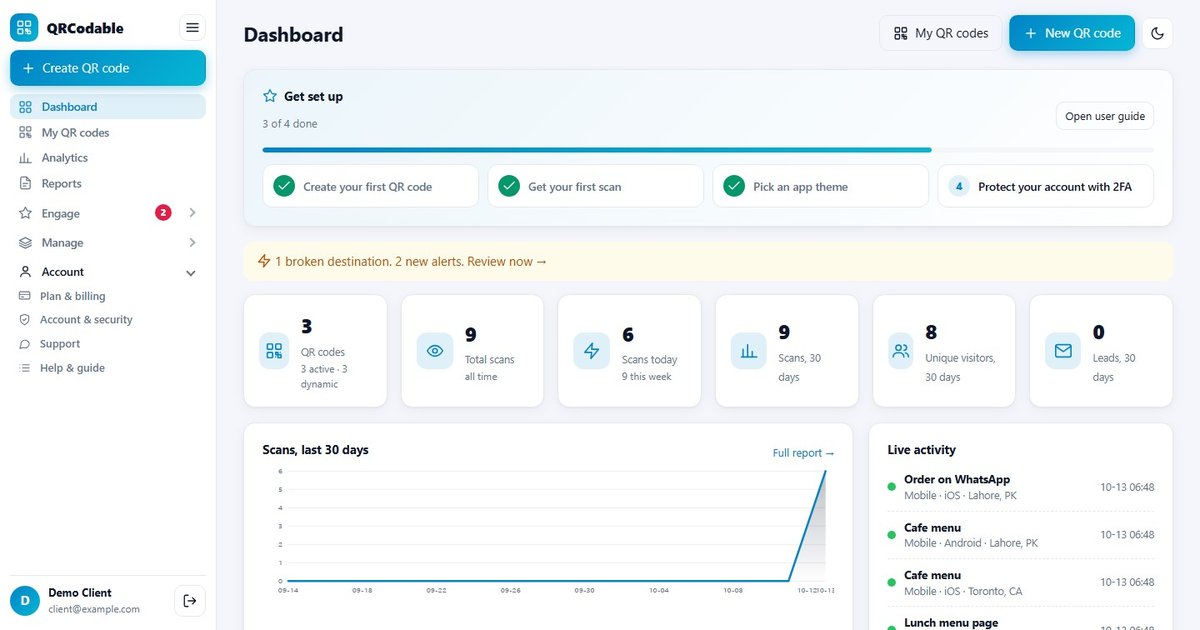This screenshot has height=630, width=1200.
Task: Click the QR codes stat card icon
Action: click(274, 351)
